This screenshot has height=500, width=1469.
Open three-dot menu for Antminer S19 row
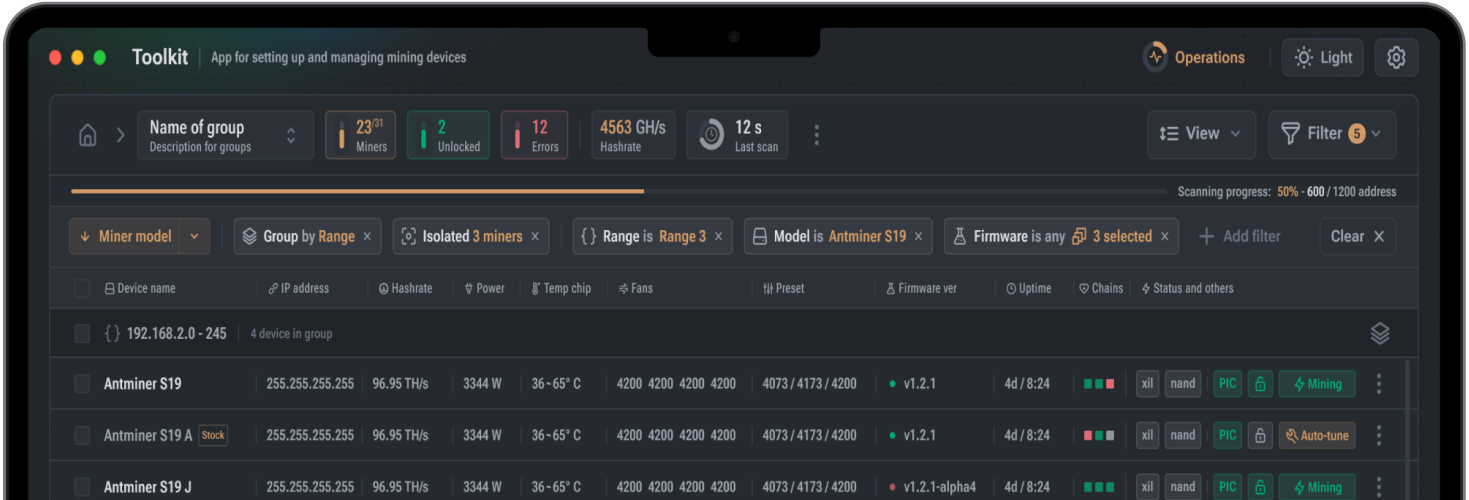pos(1379,384)
